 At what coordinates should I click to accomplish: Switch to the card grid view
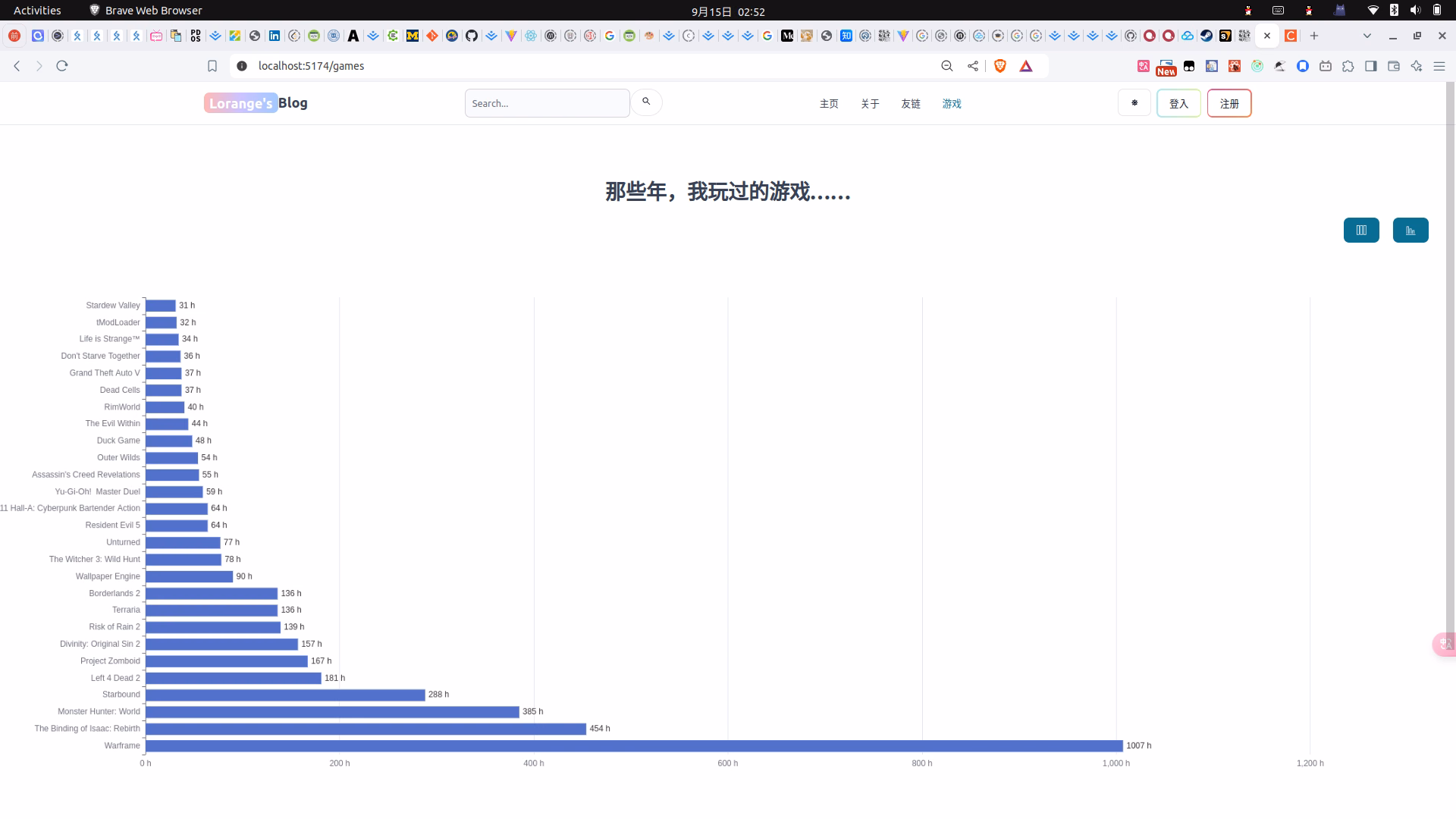pyautogui.click(x=1361, y=231)
